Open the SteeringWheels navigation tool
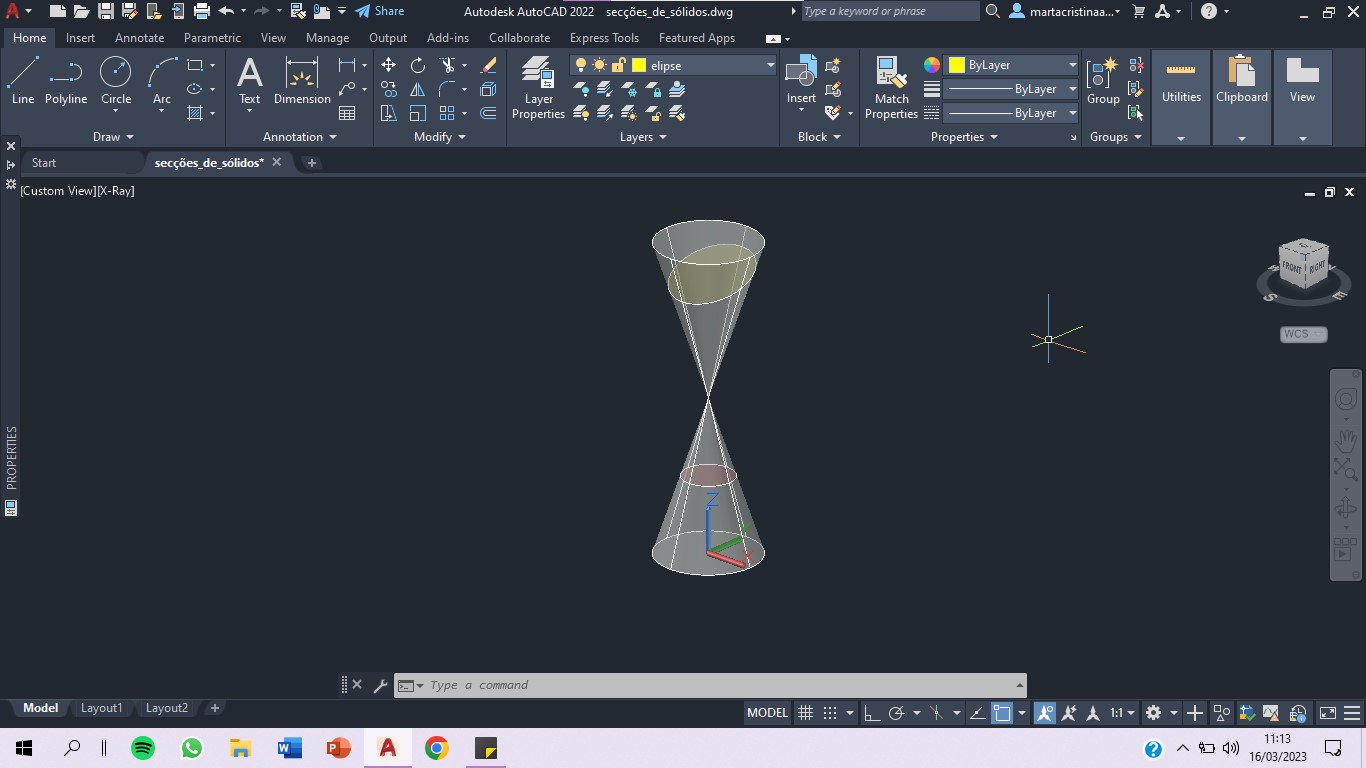 click(x=1346, y=400)
